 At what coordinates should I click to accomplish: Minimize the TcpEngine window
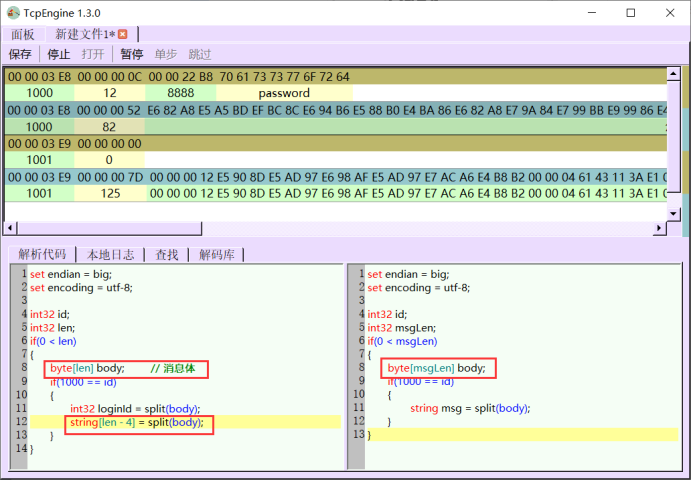tap(585, 13)
